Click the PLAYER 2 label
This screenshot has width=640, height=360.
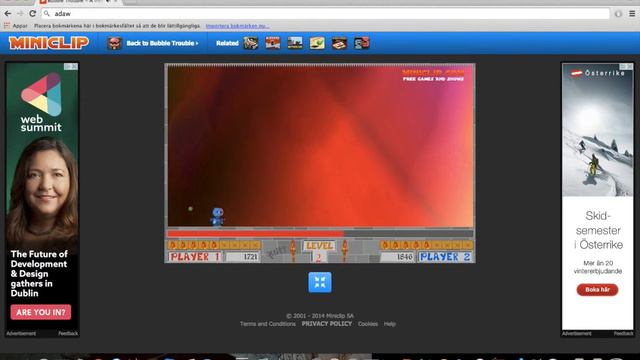(444, 257)
